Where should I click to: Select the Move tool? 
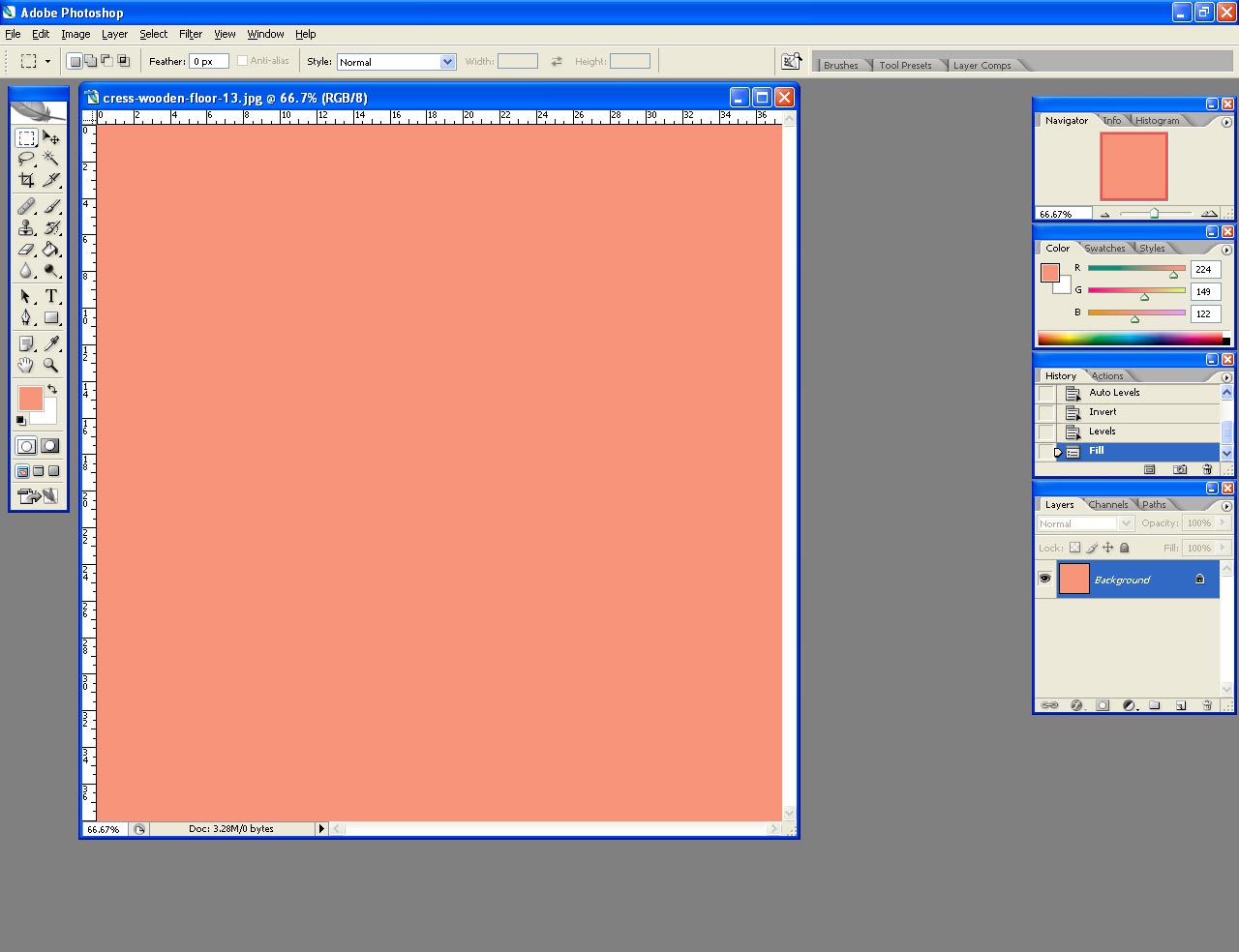pos(51,138)
